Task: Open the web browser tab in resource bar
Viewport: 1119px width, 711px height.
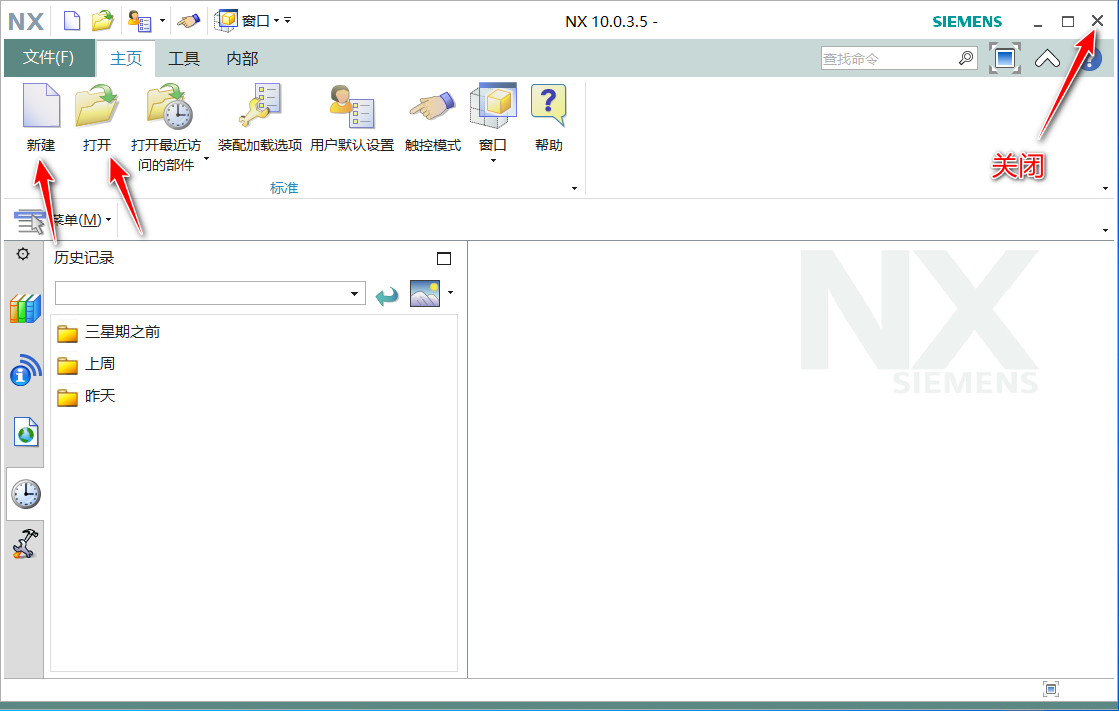Action: 26,433
